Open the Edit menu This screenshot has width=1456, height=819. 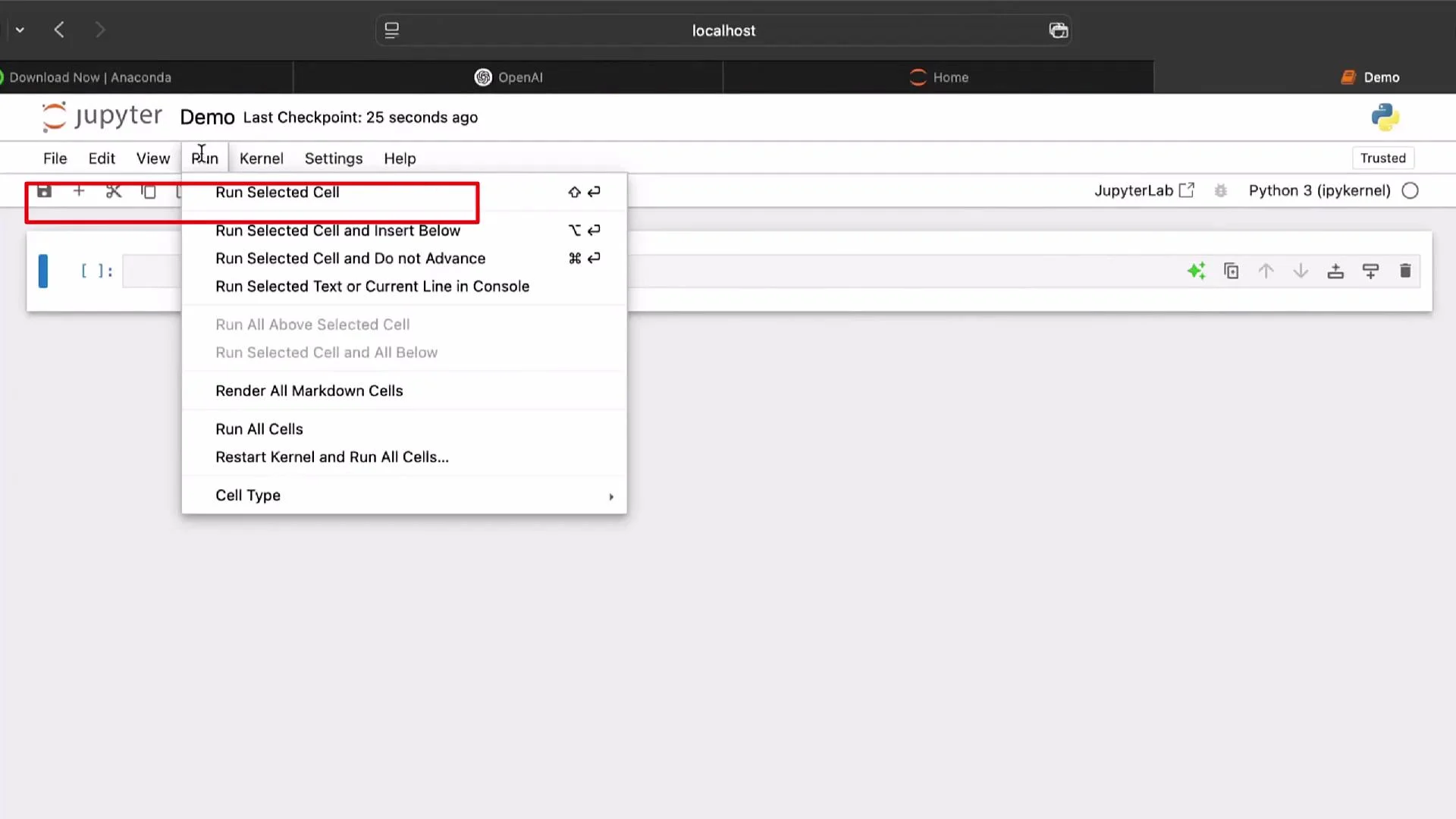click(x=102, y=158)
